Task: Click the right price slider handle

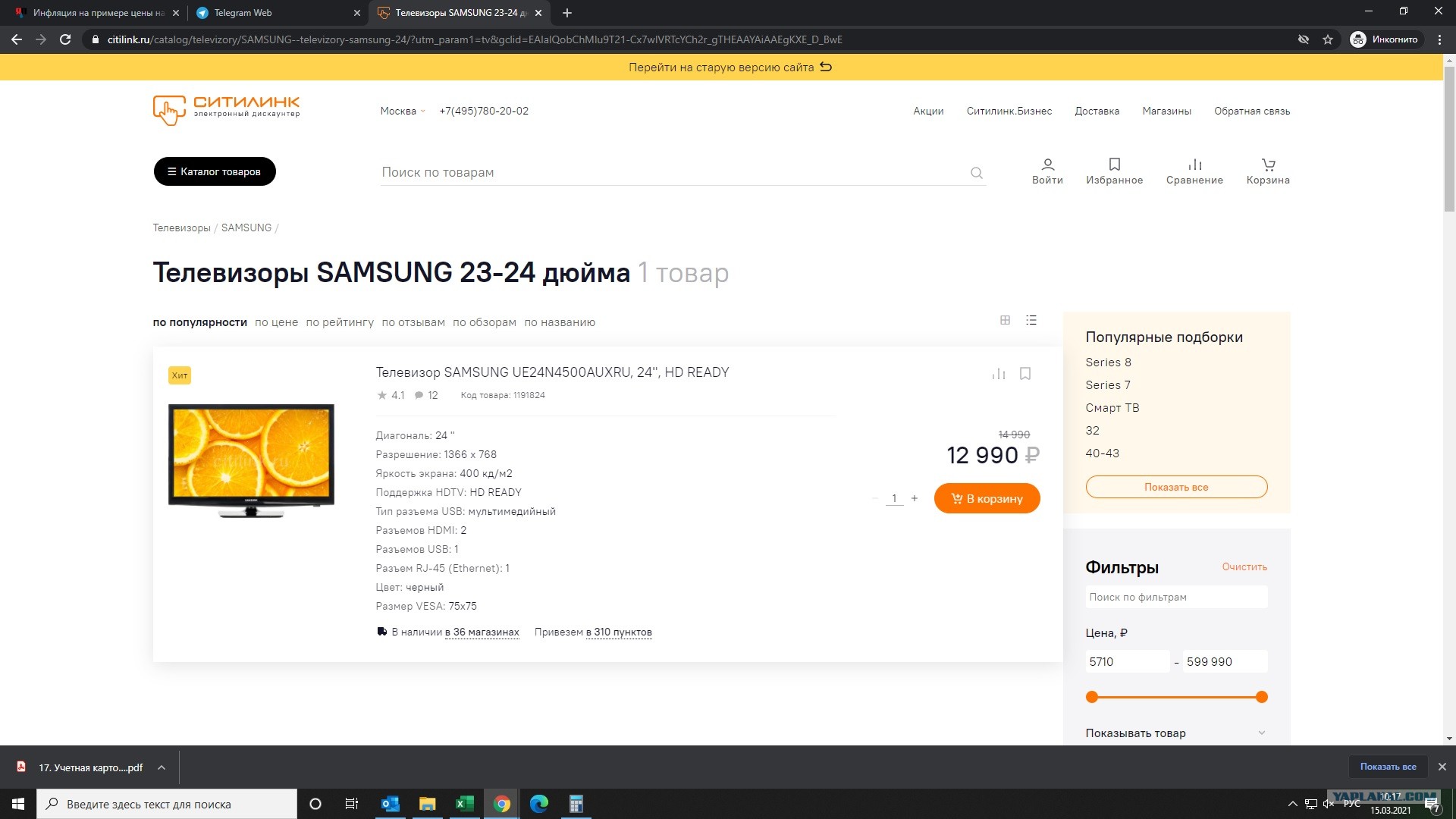Action: click(1262, 697)
